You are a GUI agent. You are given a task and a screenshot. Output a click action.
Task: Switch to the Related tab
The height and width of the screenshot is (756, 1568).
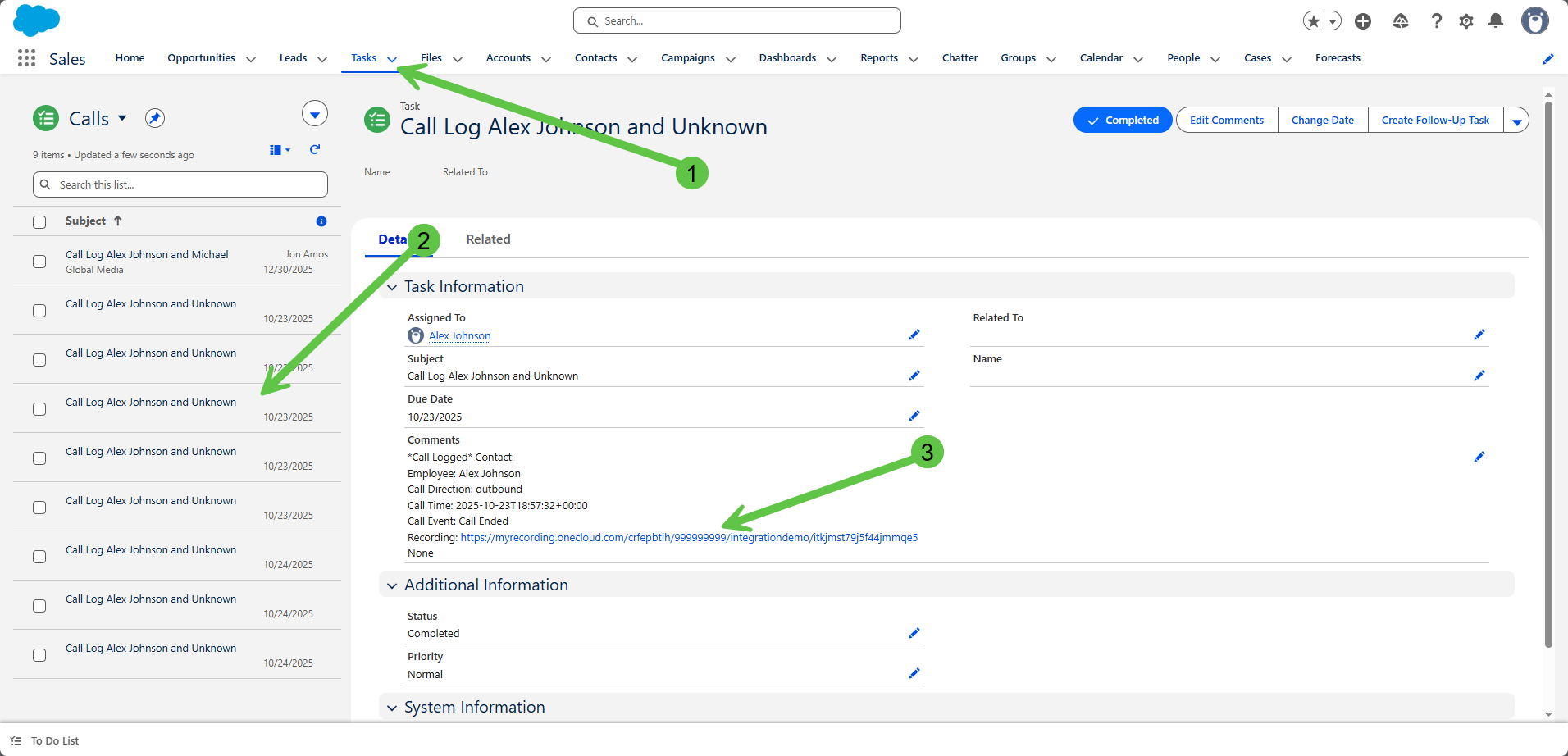coord(488,239)
